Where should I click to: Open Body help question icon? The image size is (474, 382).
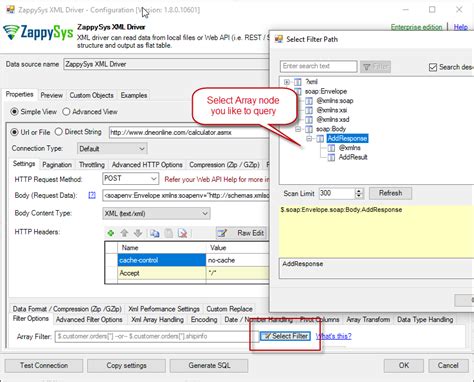92,195
